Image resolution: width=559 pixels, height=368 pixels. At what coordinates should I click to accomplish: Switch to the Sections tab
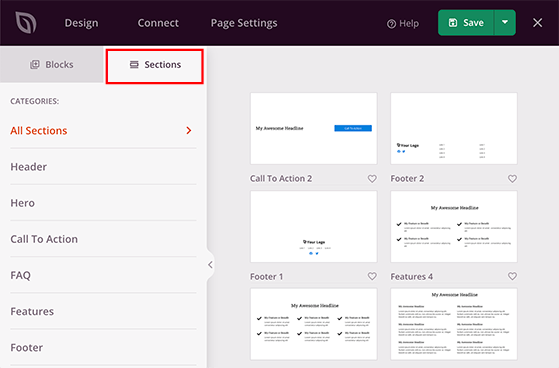click(x=155, y=66)
